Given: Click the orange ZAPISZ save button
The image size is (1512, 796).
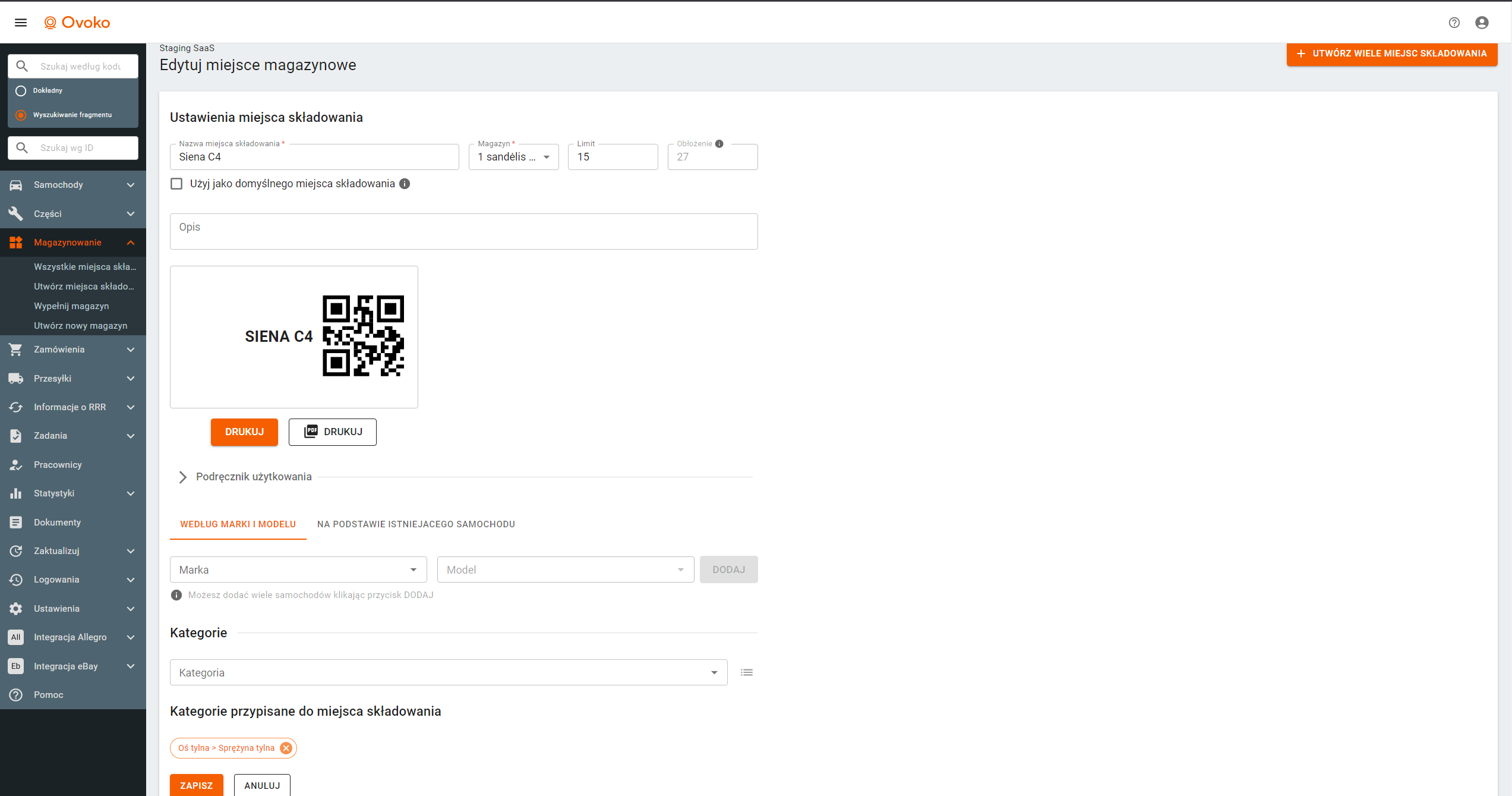Looking at the screenshot, I should [196, 785].
